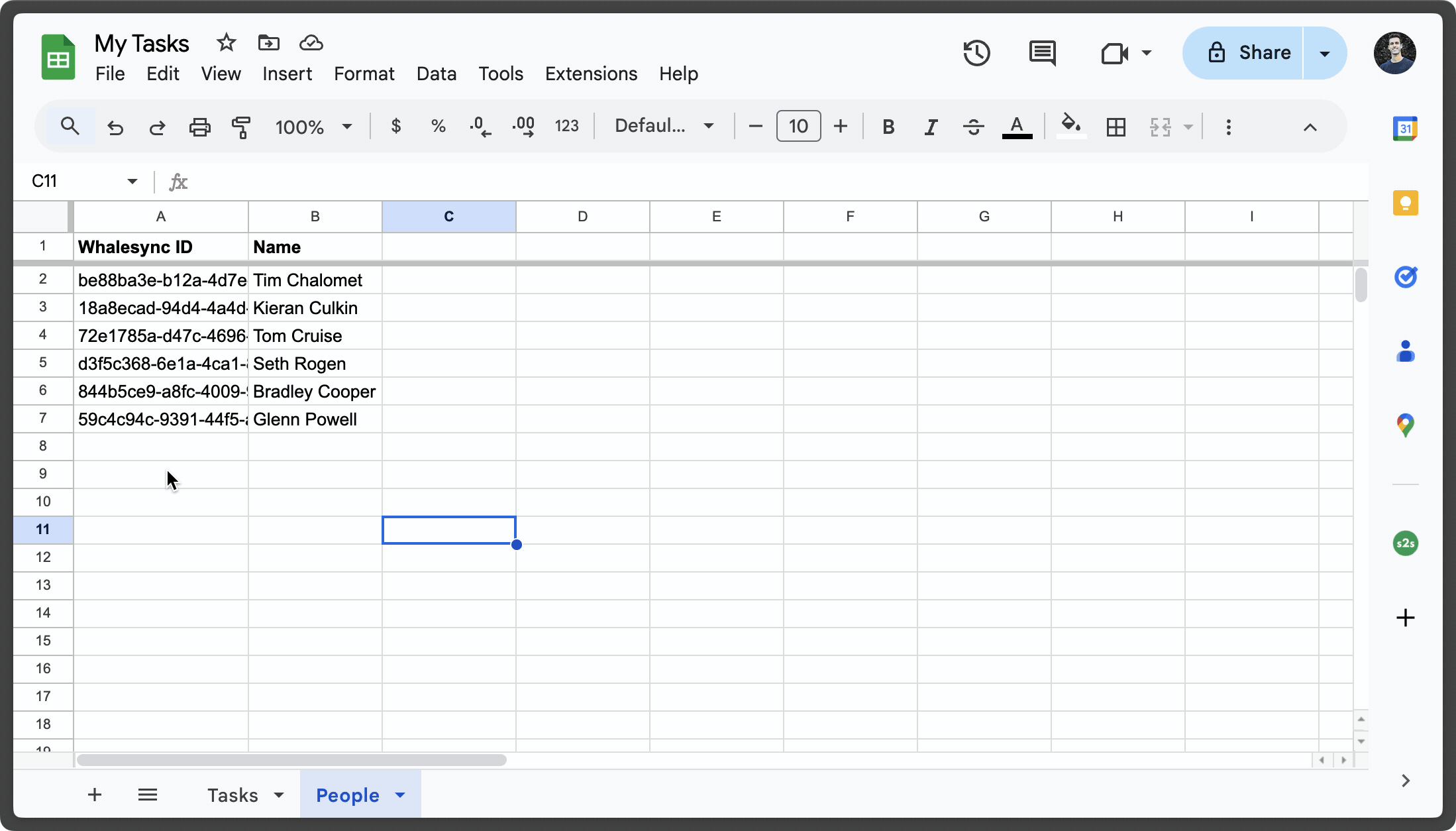This screenshot has width=1456, height=831.
Task: Click the print icon
Action: click(x=199, y=127)
